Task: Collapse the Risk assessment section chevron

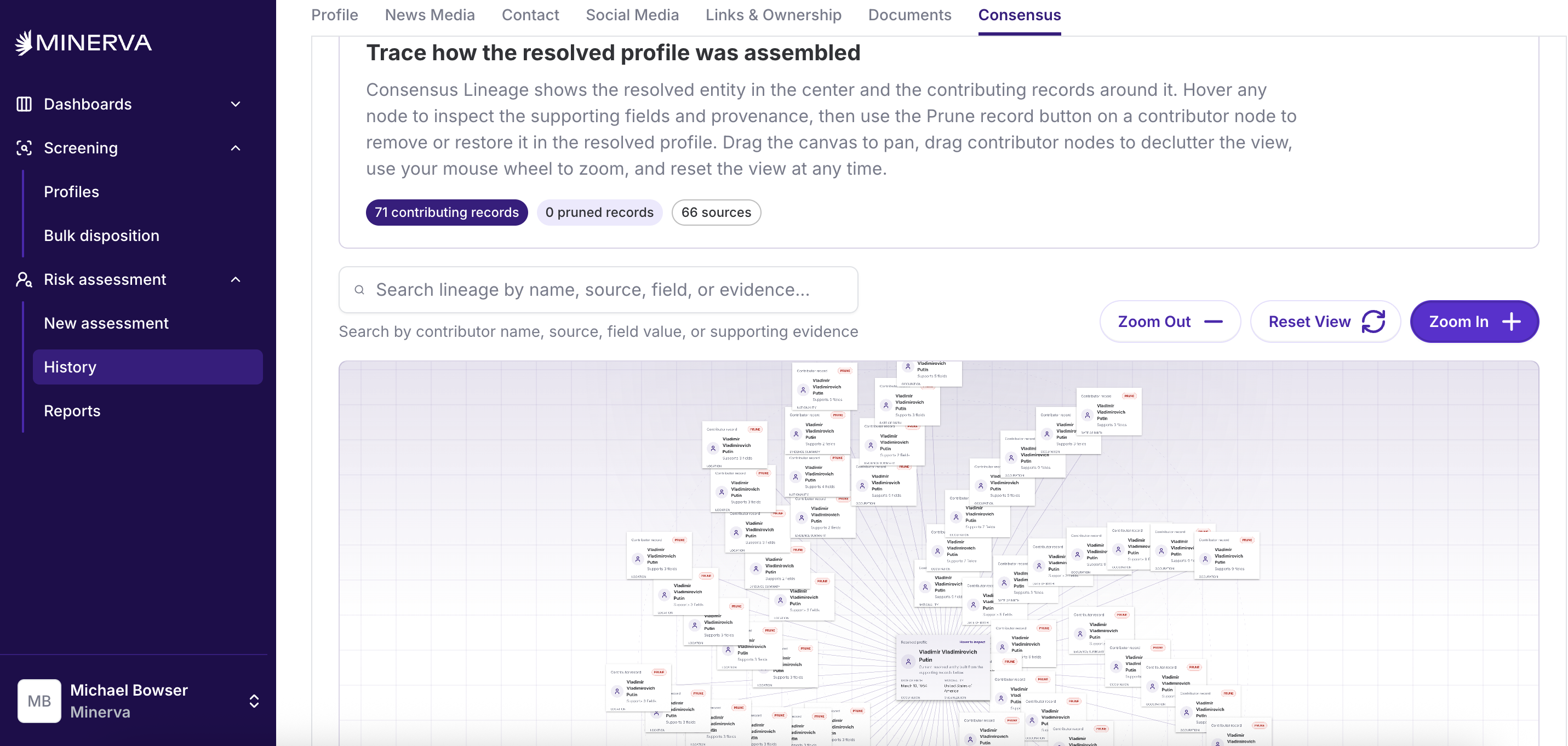Action: coord(236,279)
